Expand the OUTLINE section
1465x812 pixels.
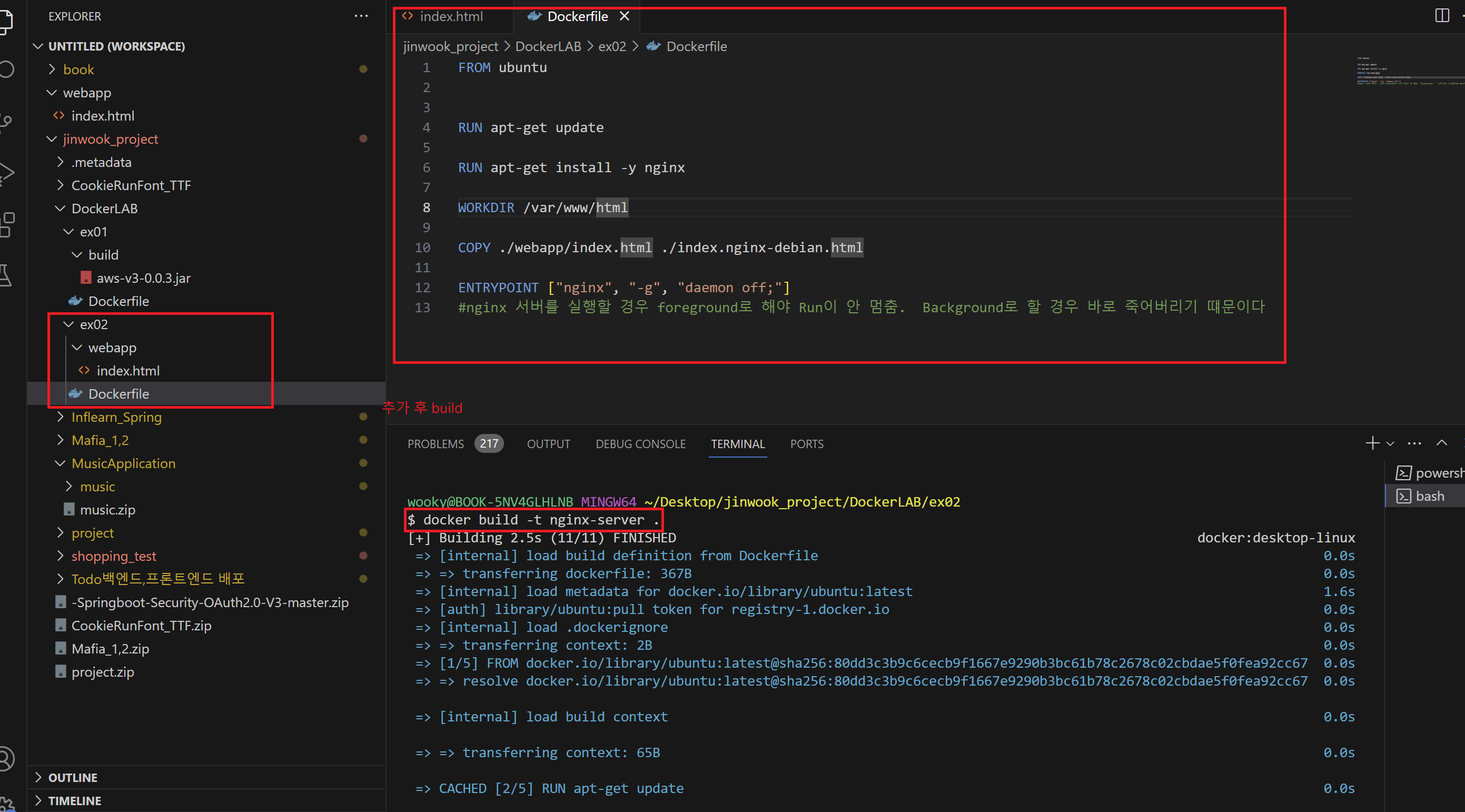point(72,777)
